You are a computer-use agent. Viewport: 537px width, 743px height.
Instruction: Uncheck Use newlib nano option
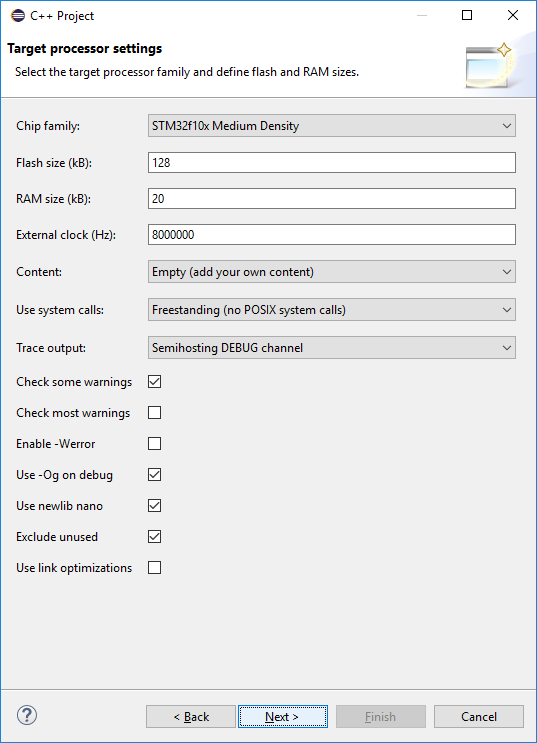click(155, 506)
